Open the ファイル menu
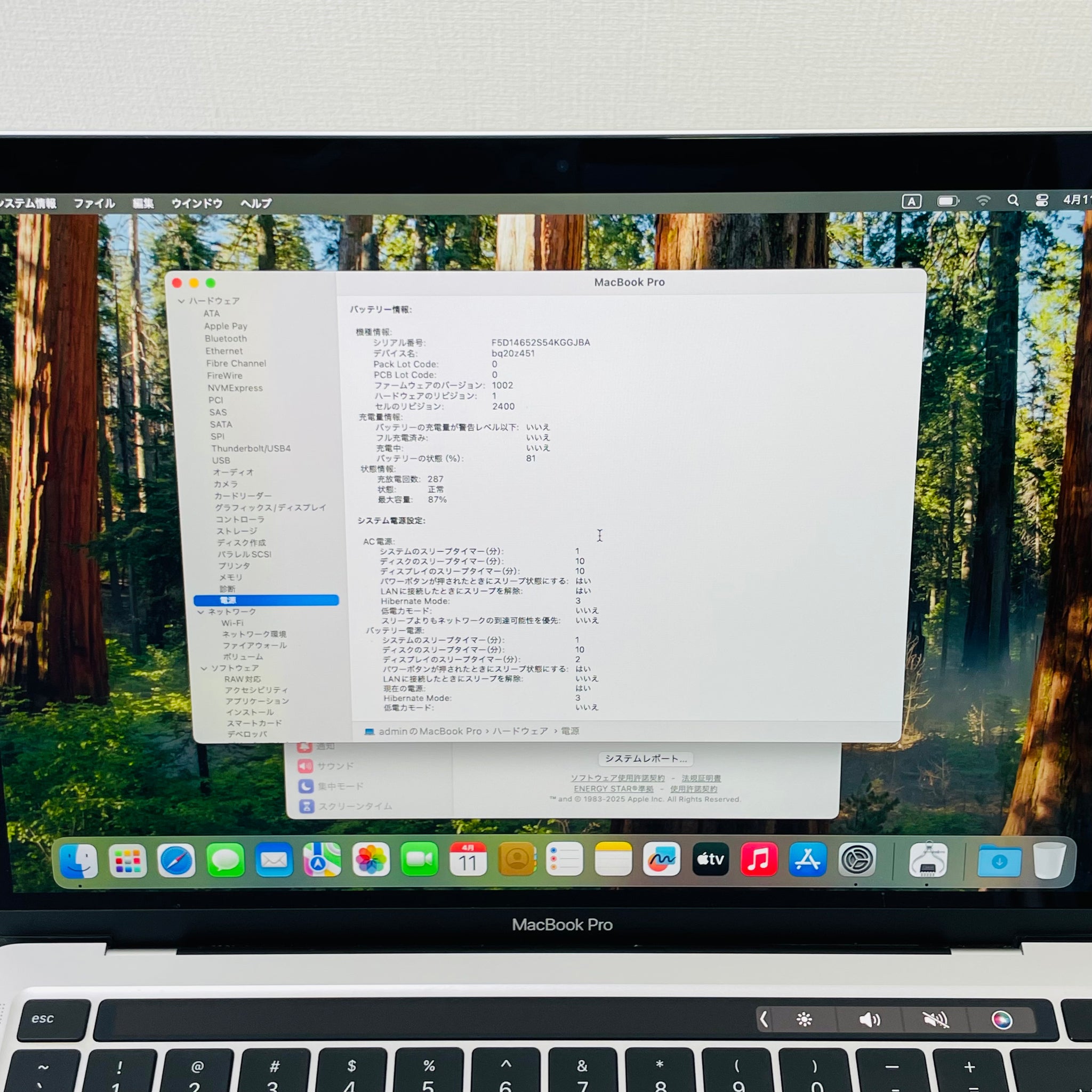Image resolution: width=1092 pixels, height=1092 pixels. tap(94, 204)
